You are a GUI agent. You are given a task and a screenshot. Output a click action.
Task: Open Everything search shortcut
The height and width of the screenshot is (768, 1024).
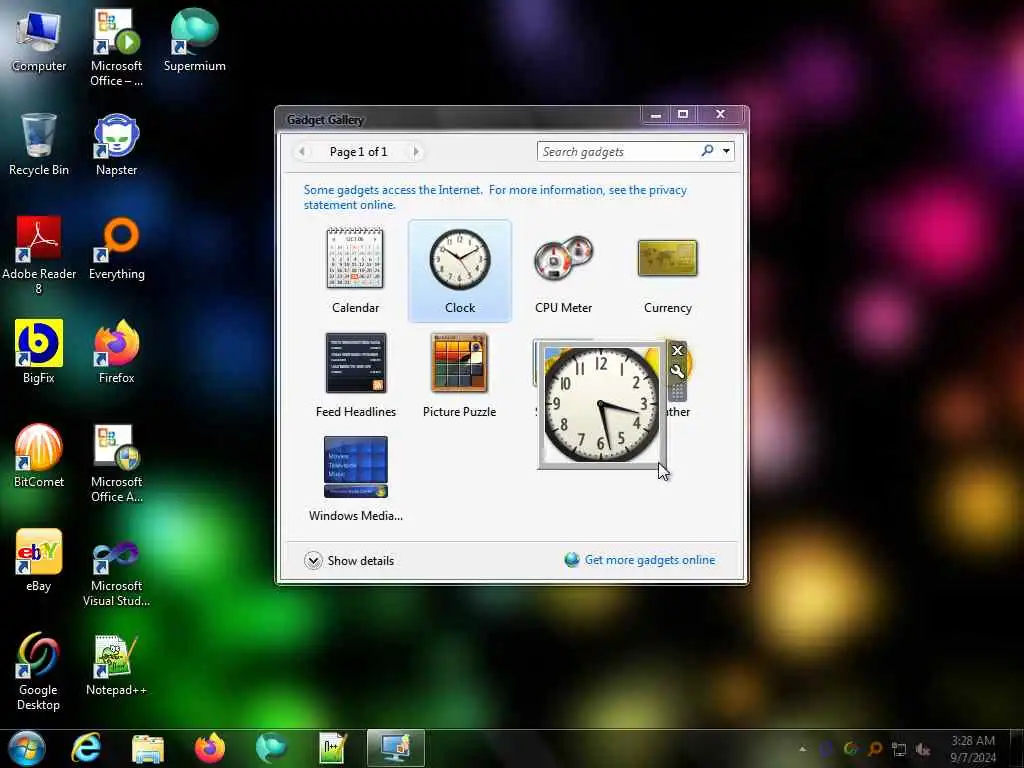pos(116,249)
